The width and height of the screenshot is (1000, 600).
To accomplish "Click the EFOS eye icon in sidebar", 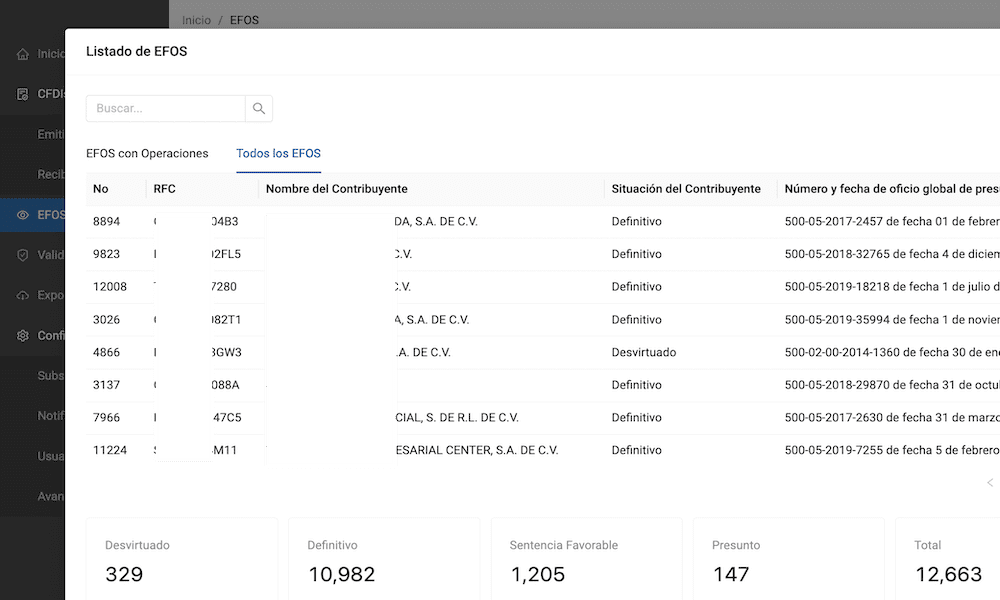I will pyautogui.click(x=23, y=215).
